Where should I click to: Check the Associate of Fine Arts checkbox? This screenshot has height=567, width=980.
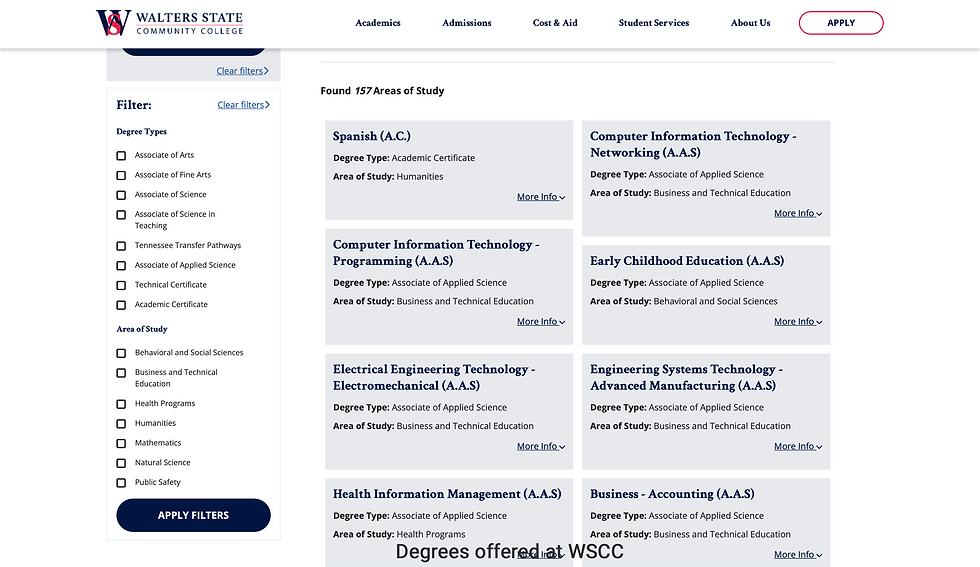coord(121,175)
